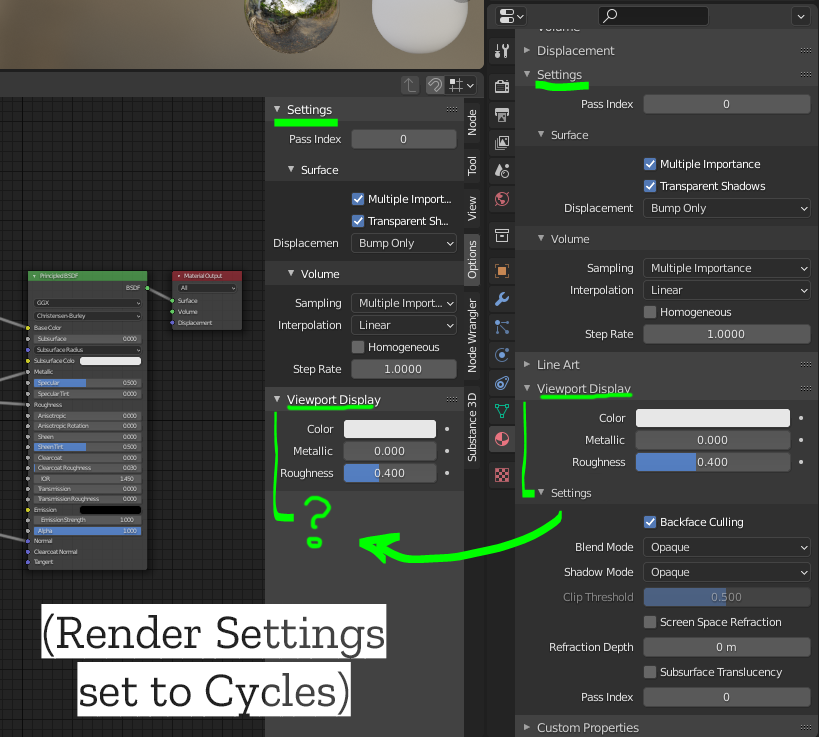This screenshot has height=737, width=819.
Task: Click animate dot next to sidebar Metallic
Action: tap(447, 451)
